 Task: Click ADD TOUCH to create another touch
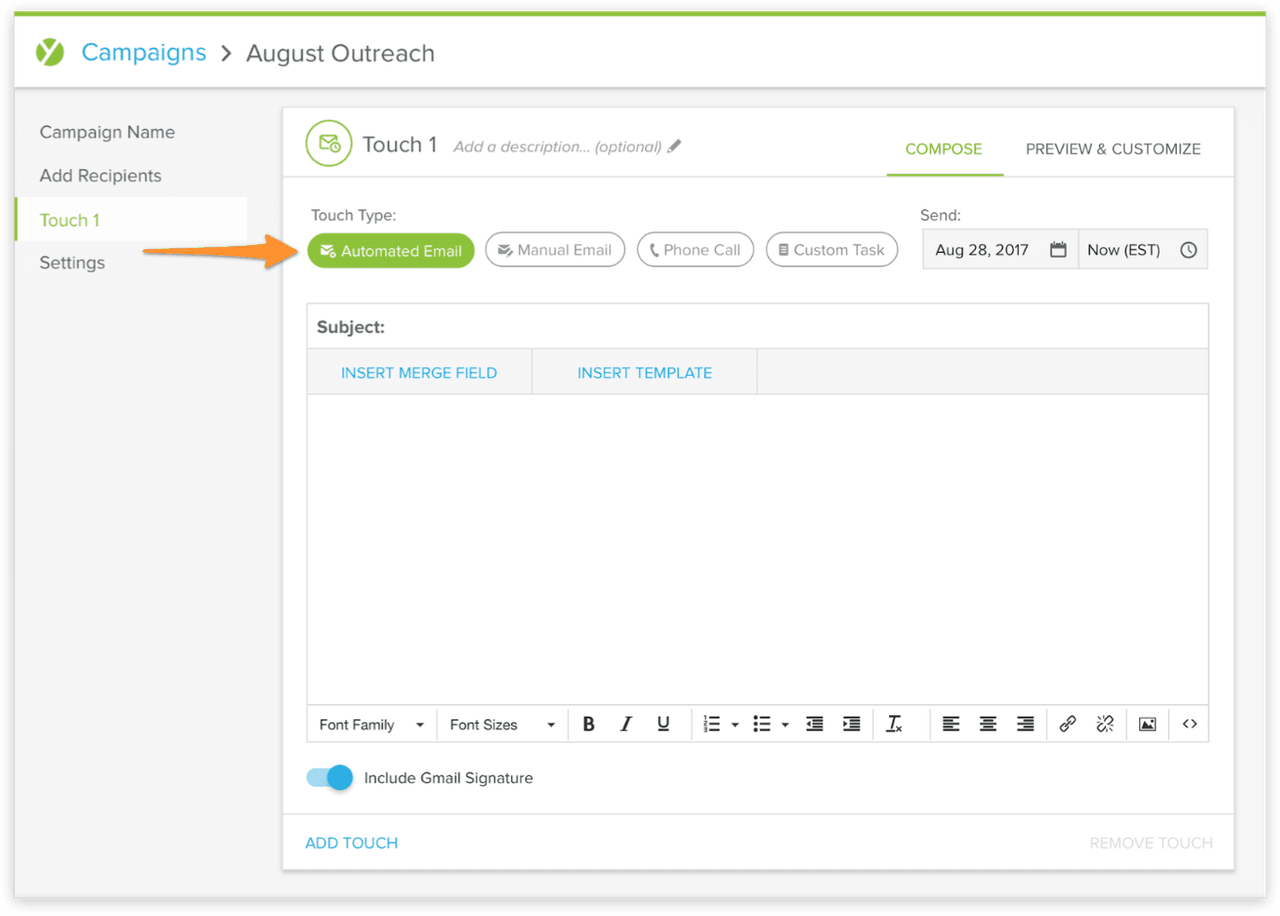(x=351, y=842)
